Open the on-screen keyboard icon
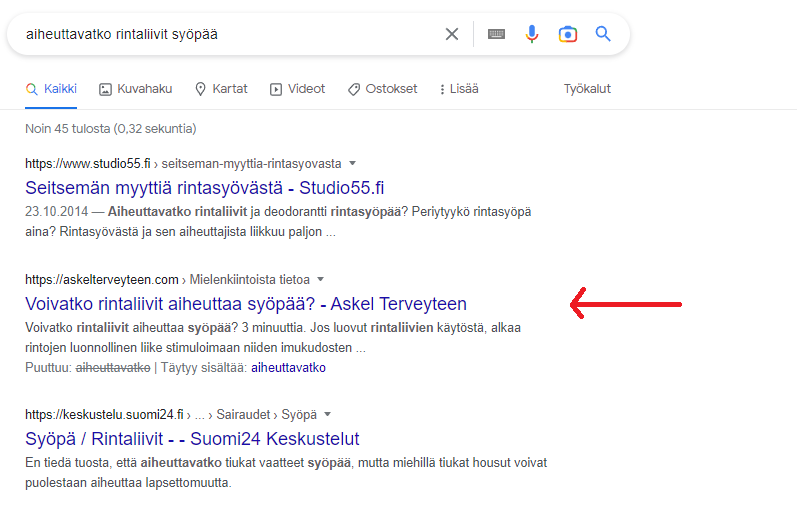Screen dimensions: 797x509 pyautogui.click(x=496, y=34)
